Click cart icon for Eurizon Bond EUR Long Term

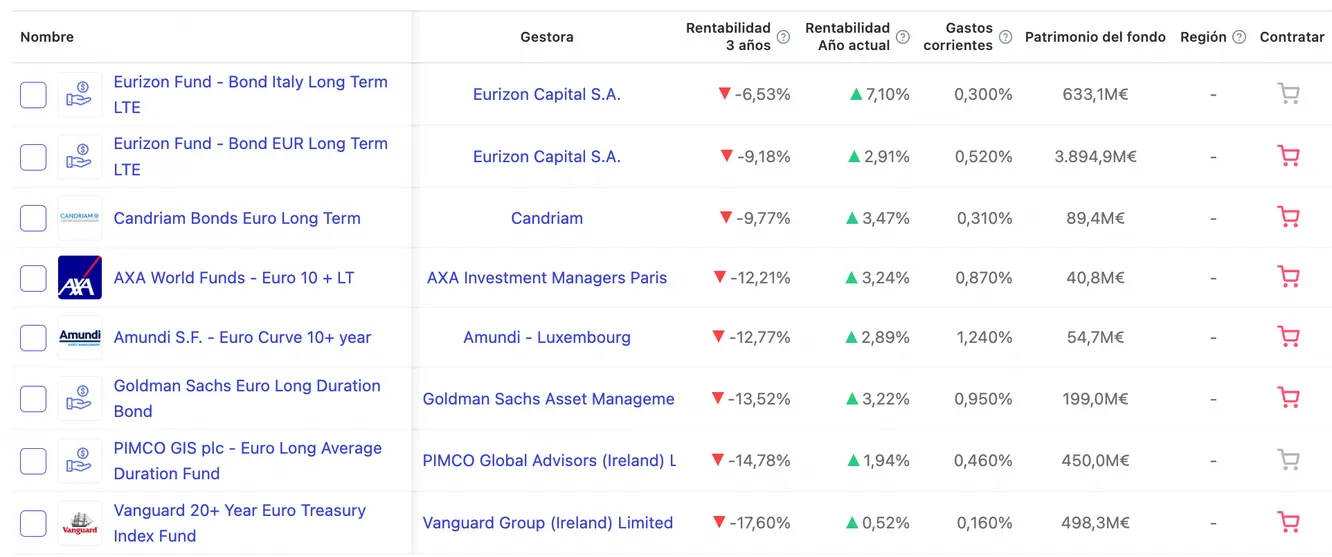[x=1288, y=157]
